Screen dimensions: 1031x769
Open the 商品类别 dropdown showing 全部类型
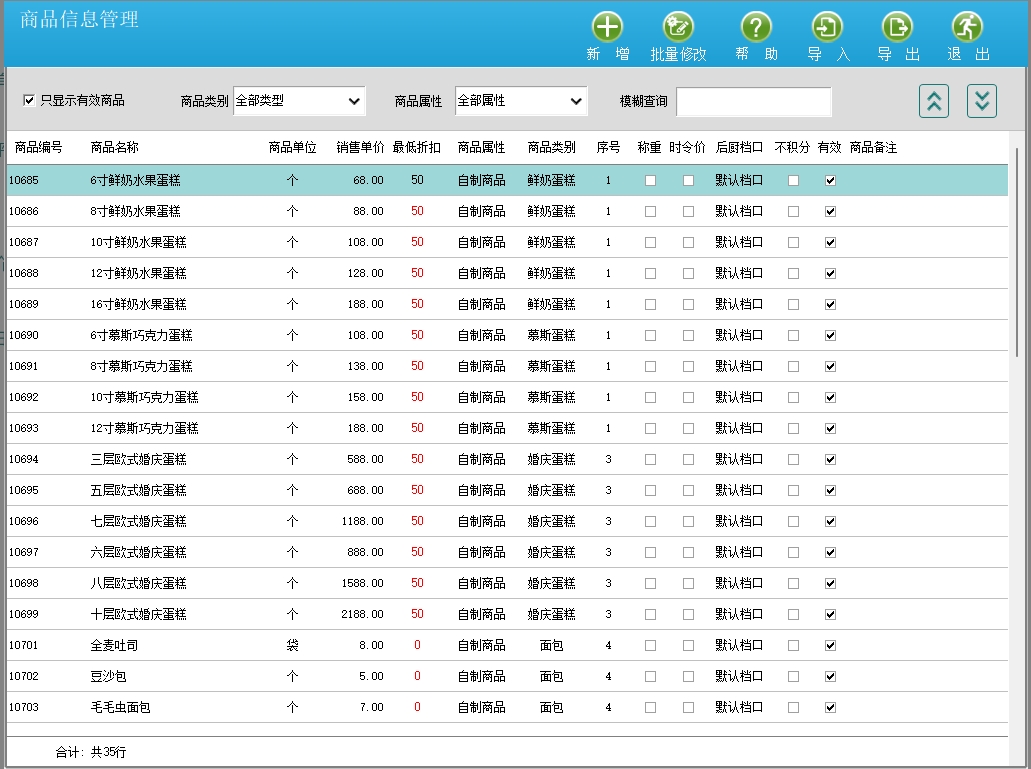[x=299, y=101]
